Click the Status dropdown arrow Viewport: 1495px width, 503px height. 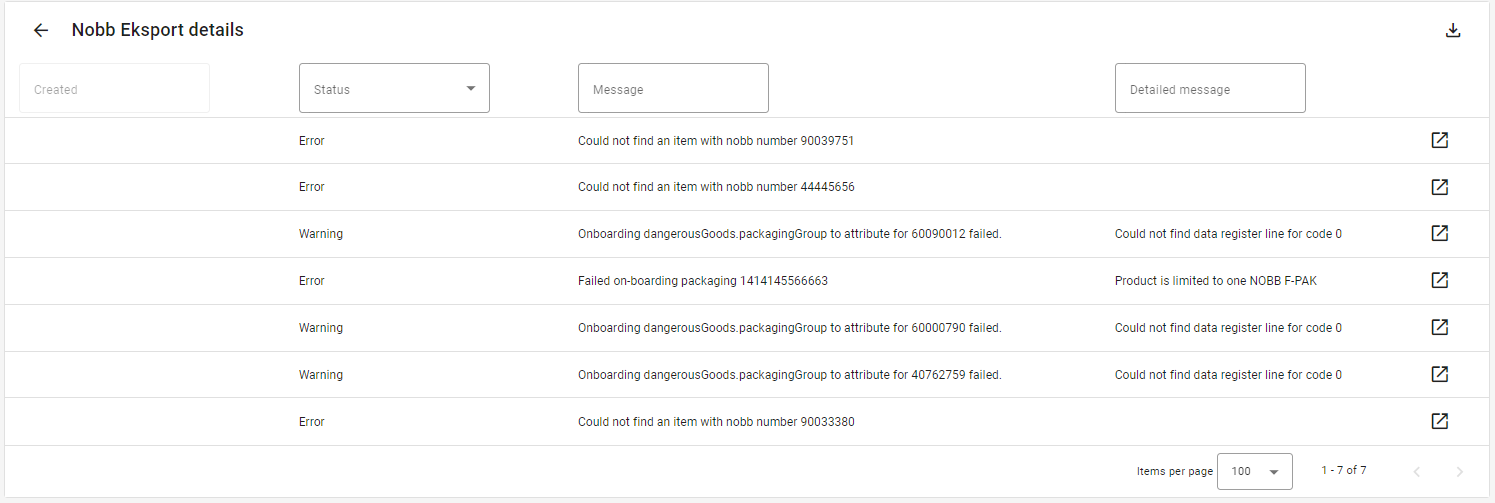[471, 88]
